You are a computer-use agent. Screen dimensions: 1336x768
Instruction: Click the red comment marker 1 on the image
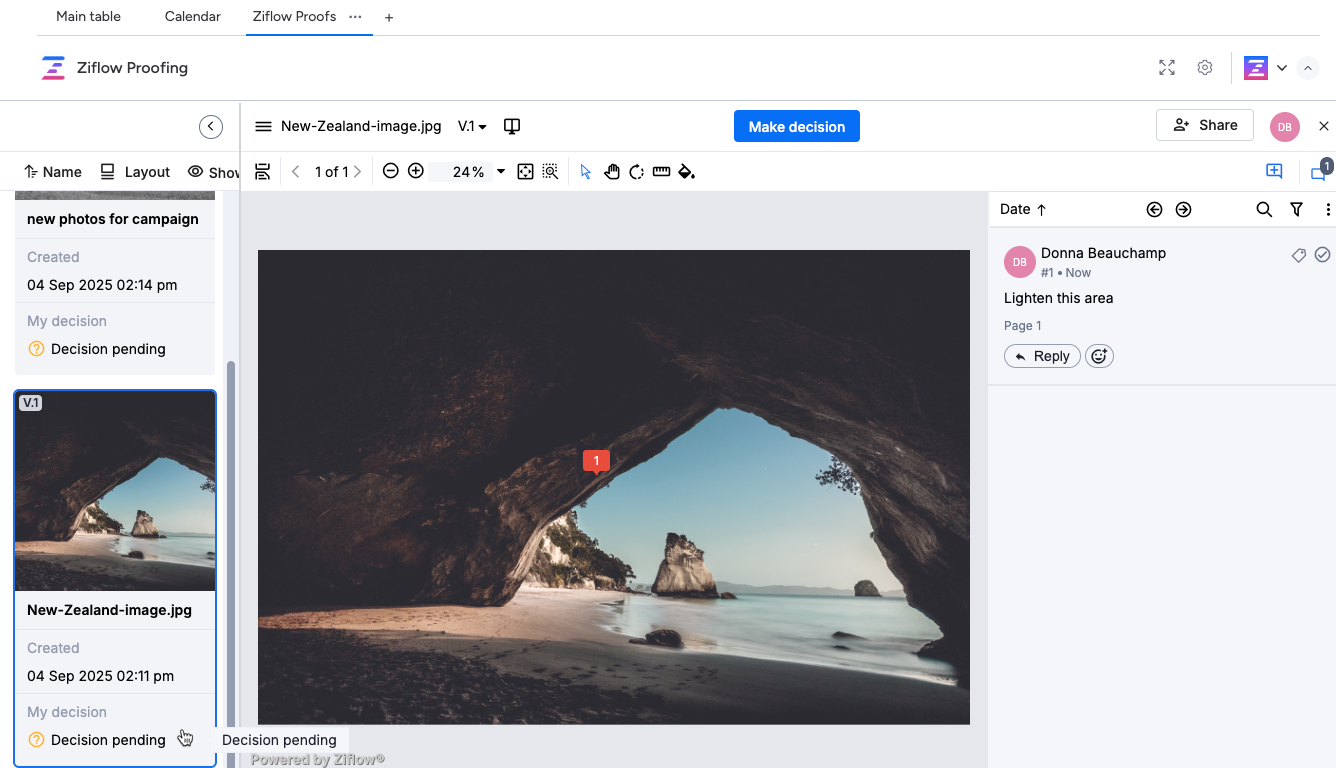click(x=596, y=460)
